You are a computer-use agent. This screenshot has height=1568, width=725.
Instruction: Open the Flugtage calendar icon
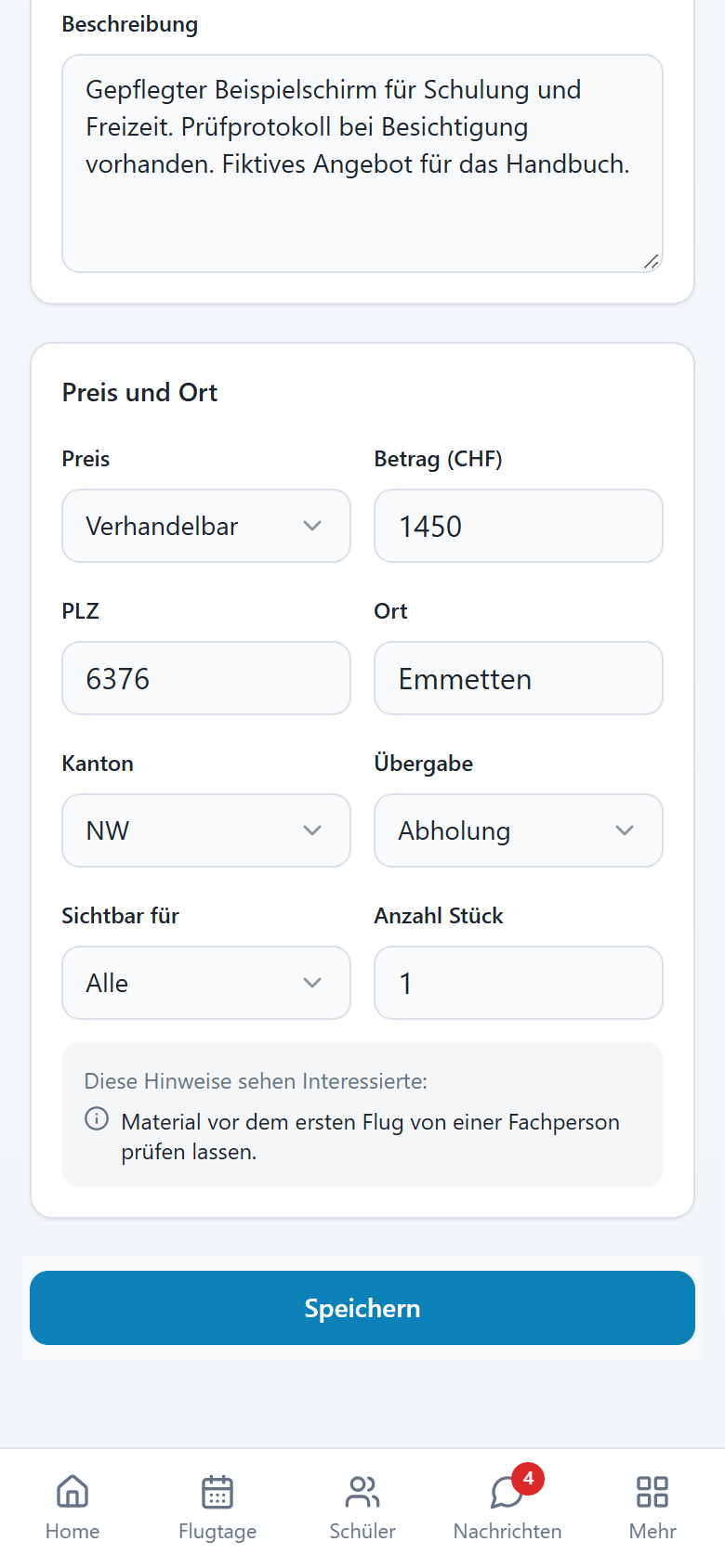[217, 1492]
